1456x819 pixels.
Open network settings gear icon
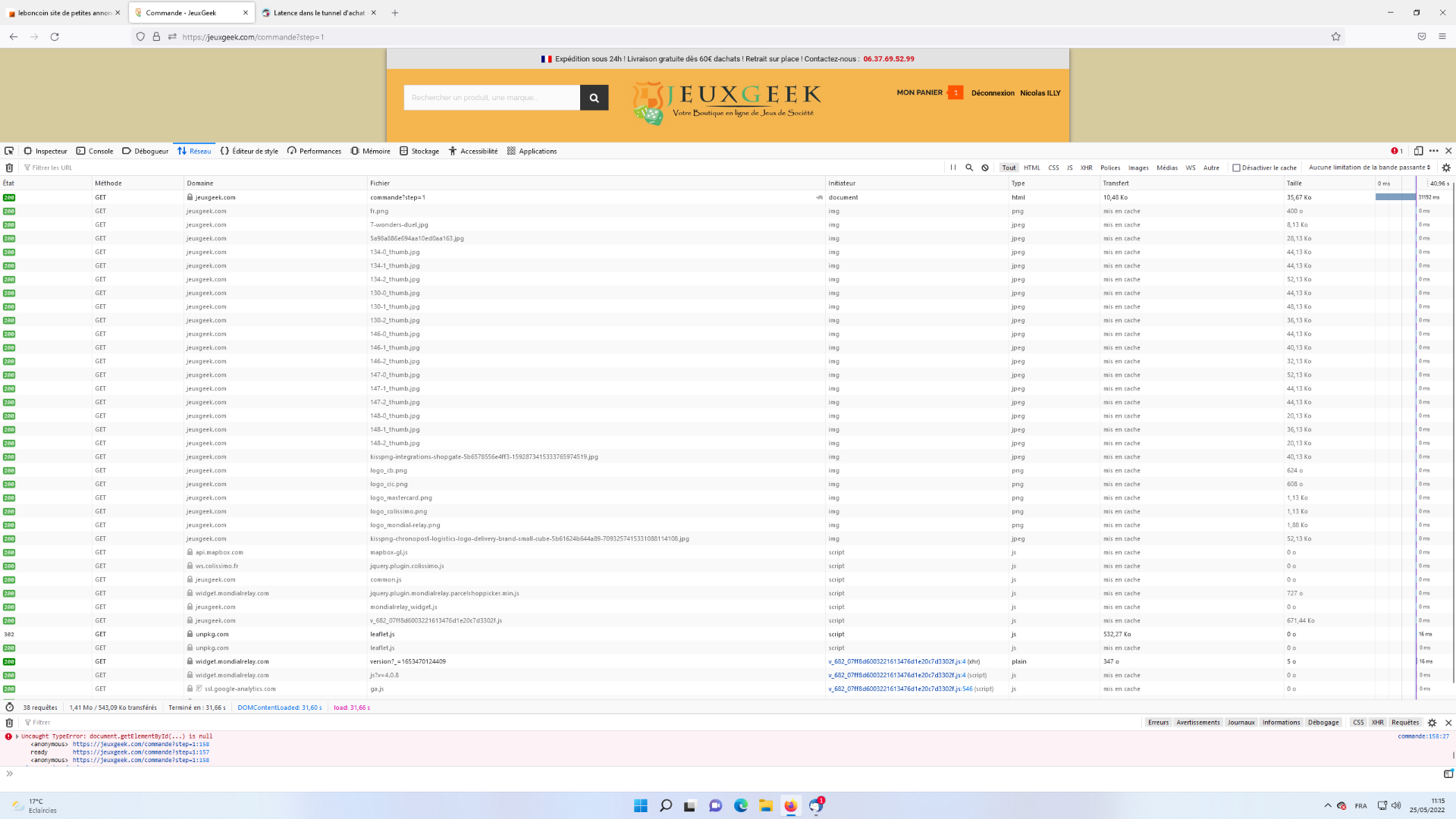[x=1446, y=168]
